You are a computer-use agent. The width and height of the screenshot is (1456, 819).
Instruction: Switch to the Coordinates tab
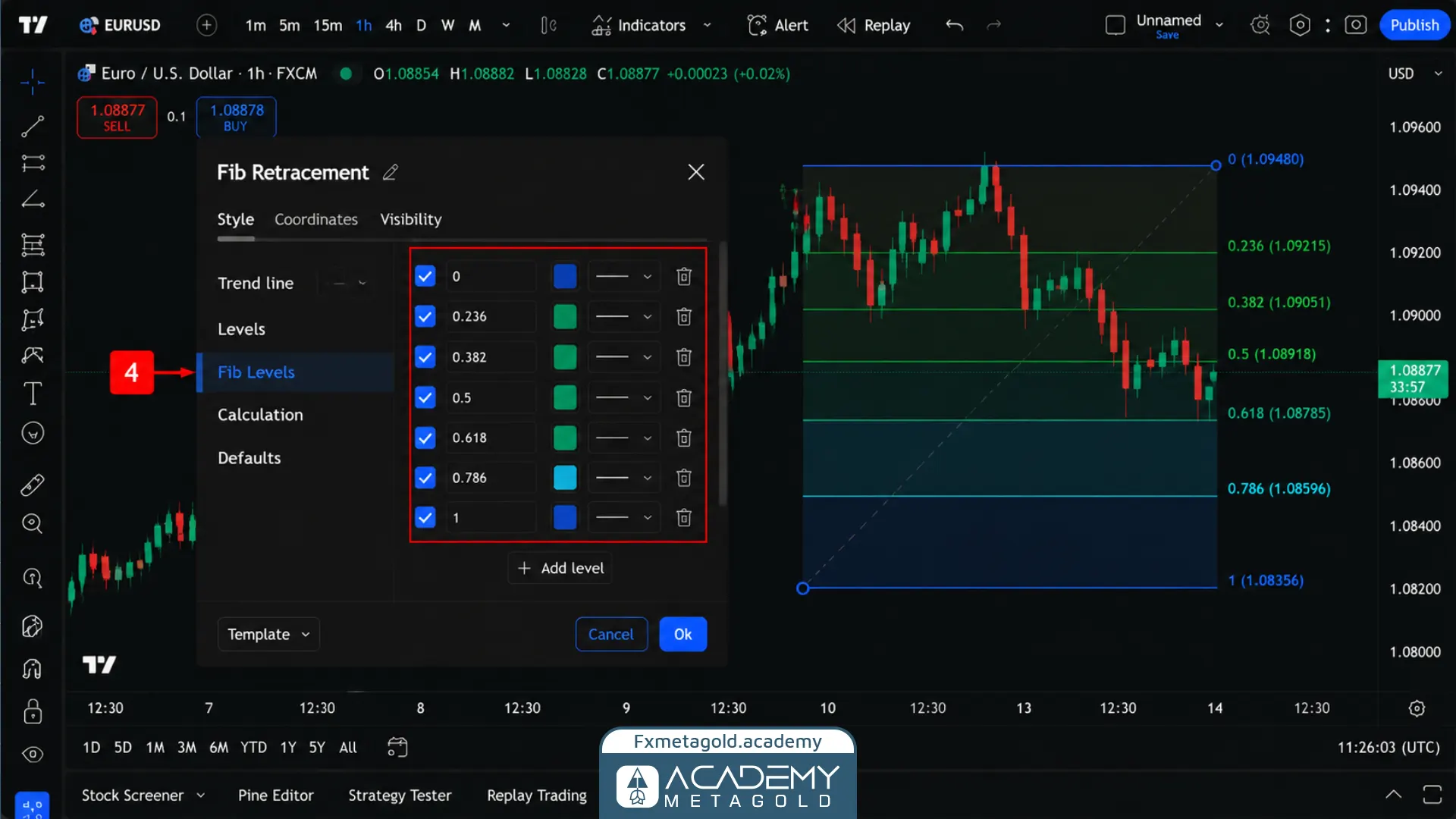[316, 219]
